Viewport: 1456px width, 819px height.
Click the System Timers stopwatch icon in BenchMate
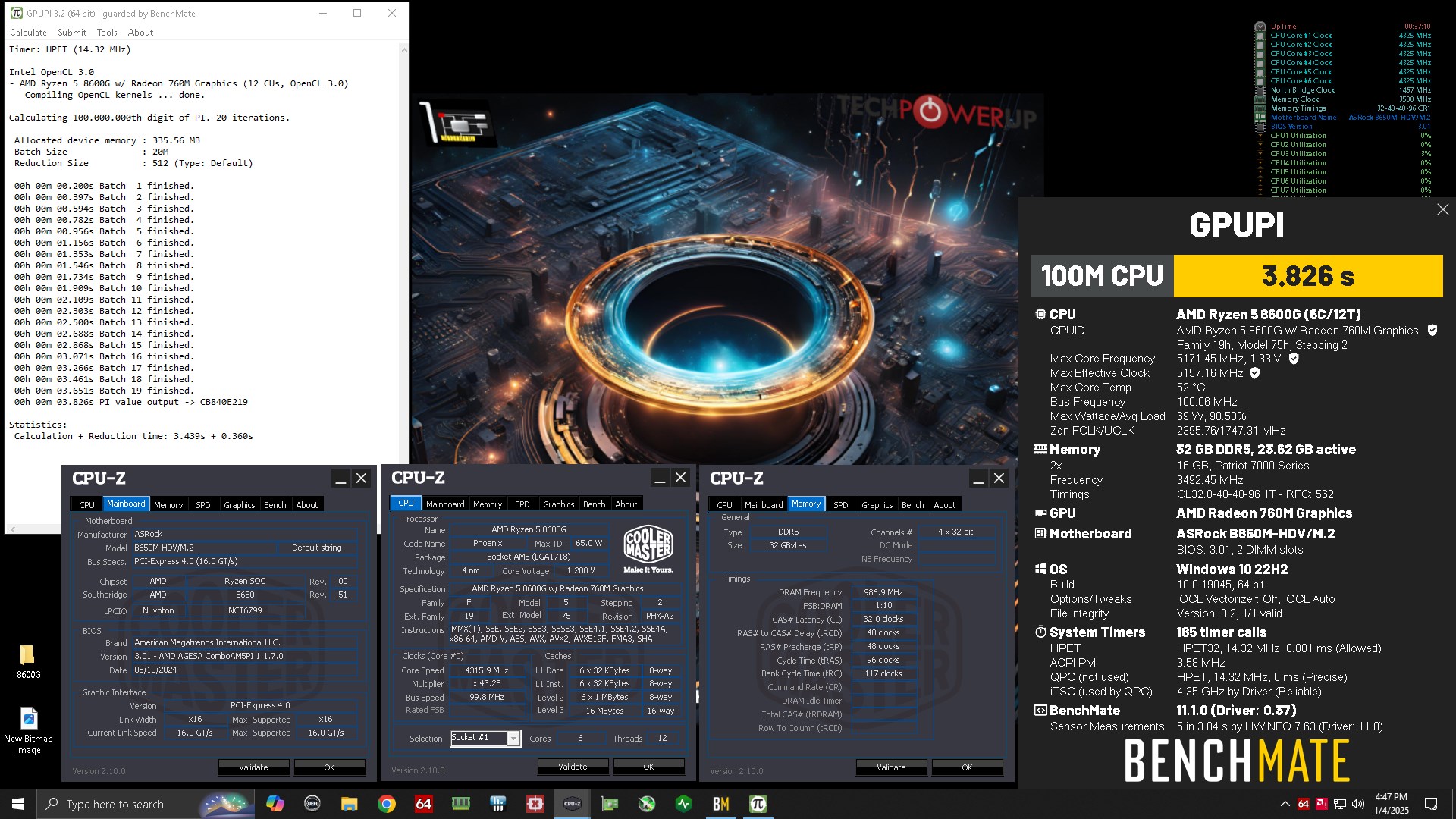click(1040, 632)
